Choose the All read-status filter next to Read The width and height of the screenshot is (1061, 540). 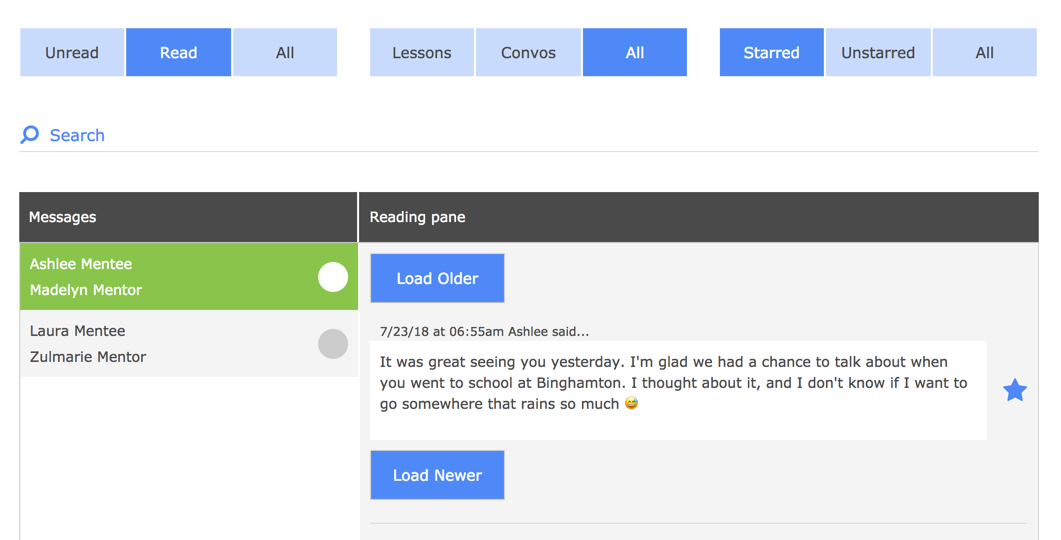pos(285,53)
